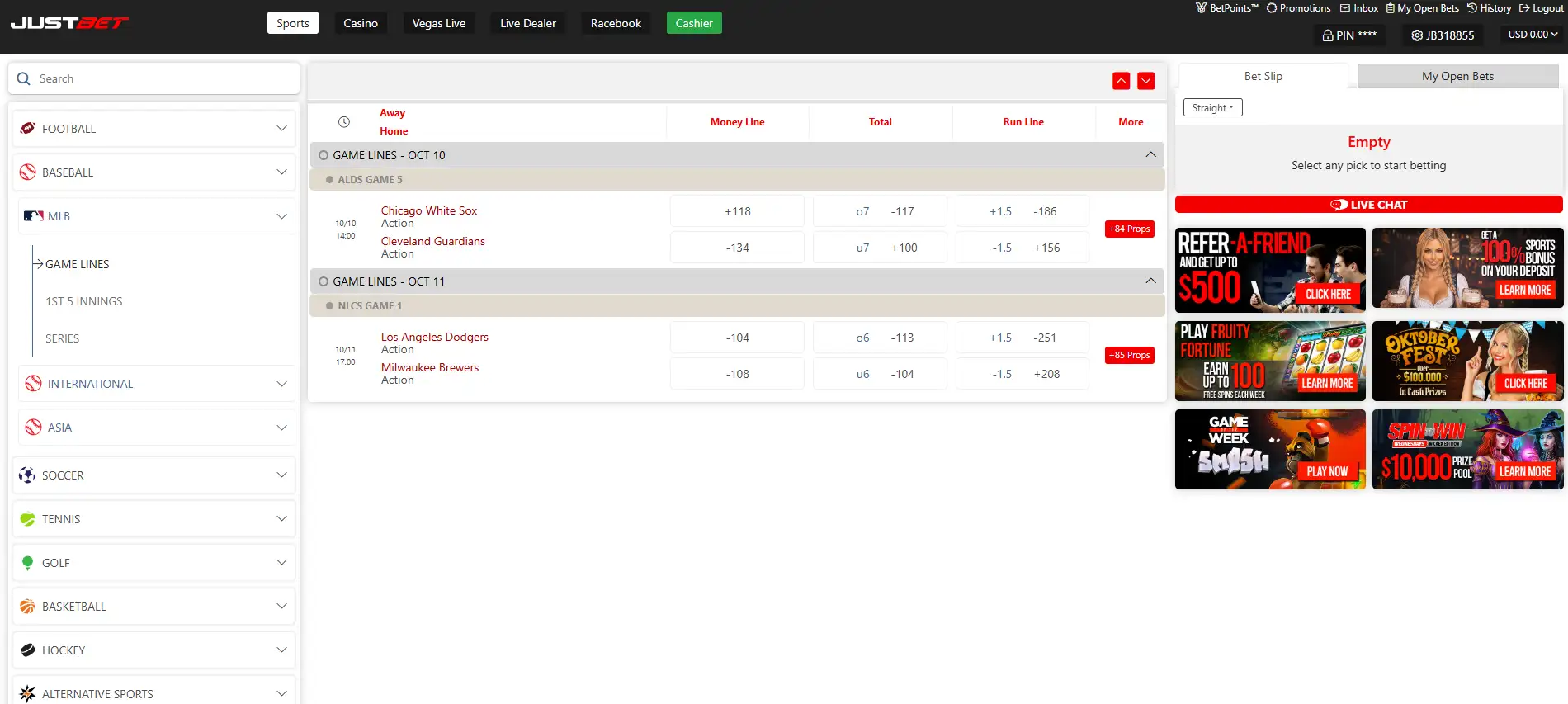Screen dimensions: 1568x704
Task: Click the Alternative Sports icon
Action: (27, 693)
